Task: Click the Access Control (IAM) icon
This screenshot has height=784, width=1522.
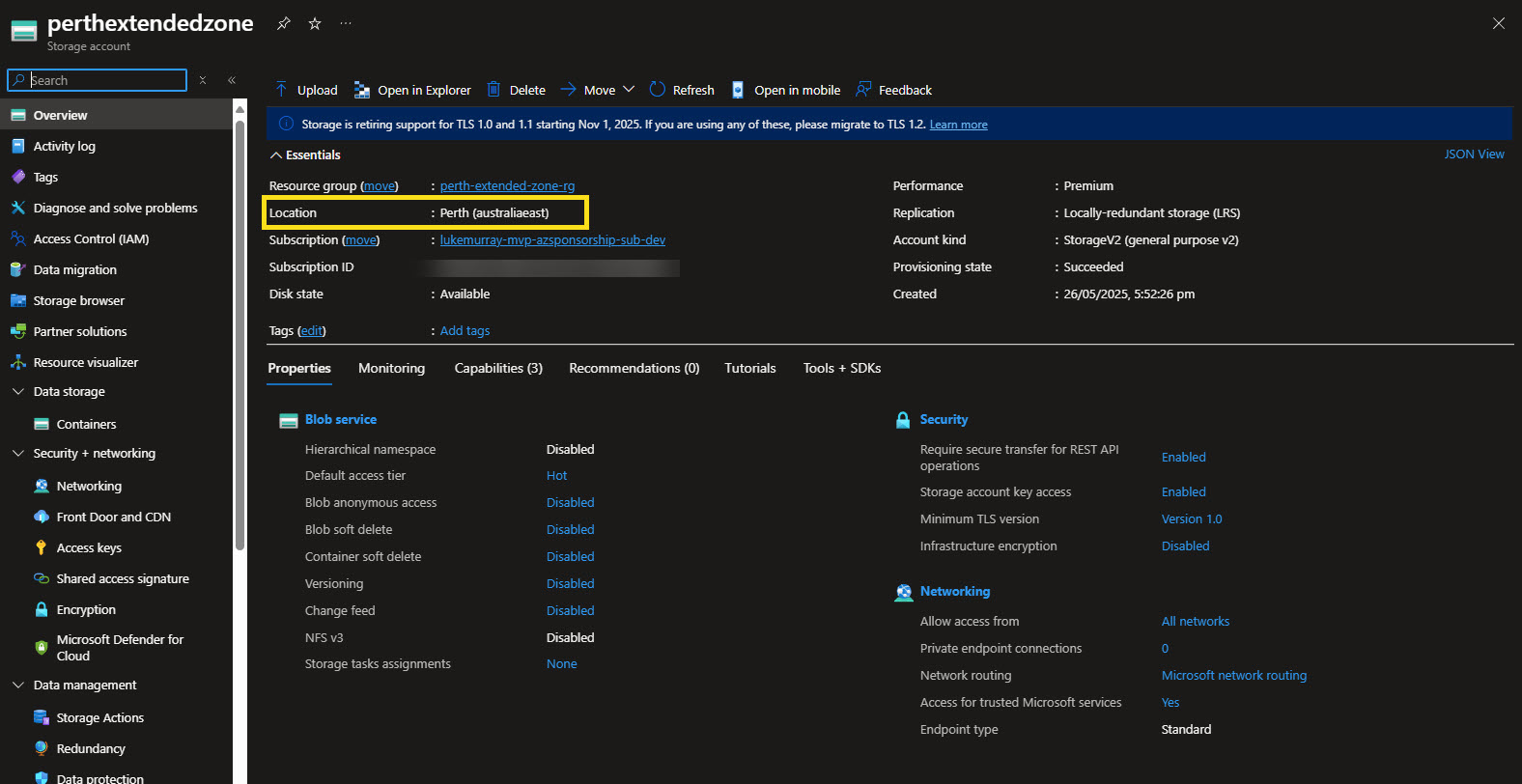Action: [x=17, y=238]
